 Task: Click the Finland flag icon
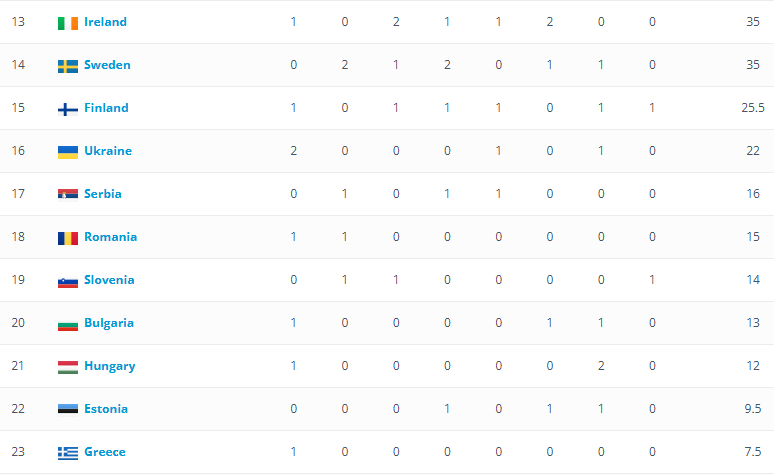[x=68, y=109]
